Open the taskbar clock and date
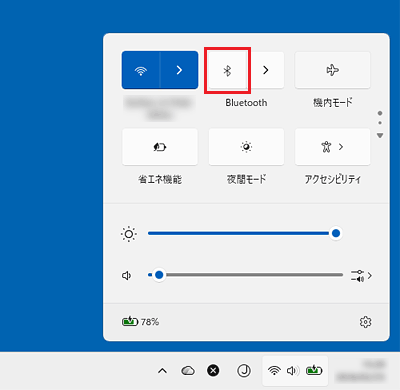This screenshot has width=400, height=390. 361,371
